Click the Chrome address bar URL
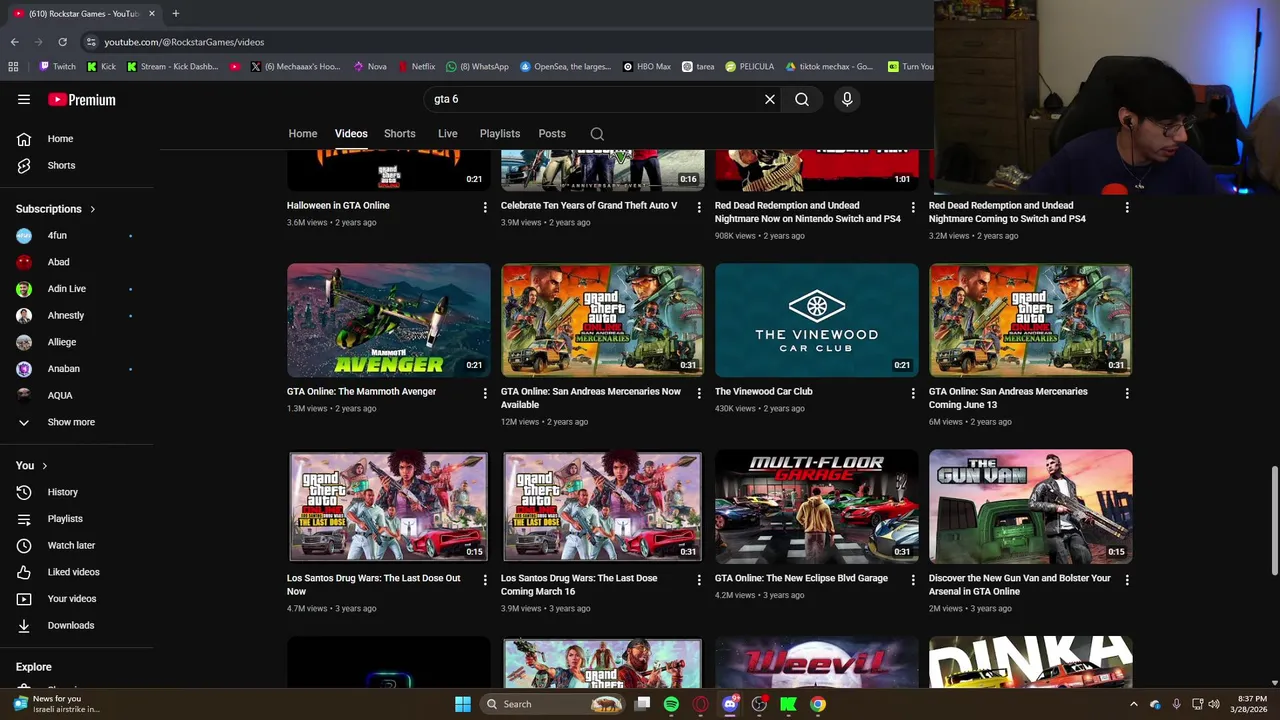Screen dimensions: 1280x720 [x=184, y=42]
